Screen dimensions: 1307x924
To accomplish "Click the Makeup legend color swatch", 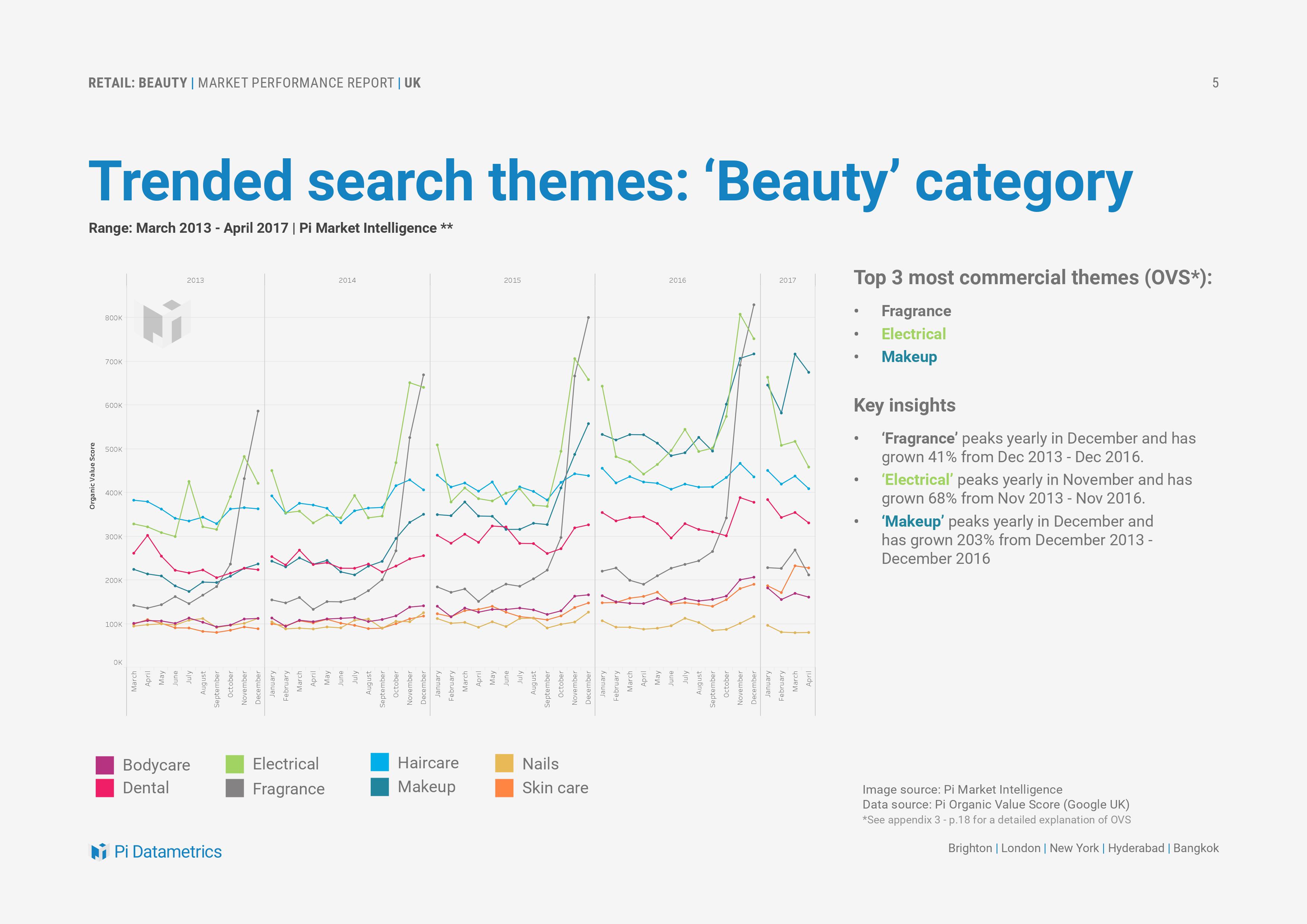I will (x=380, y=787).
